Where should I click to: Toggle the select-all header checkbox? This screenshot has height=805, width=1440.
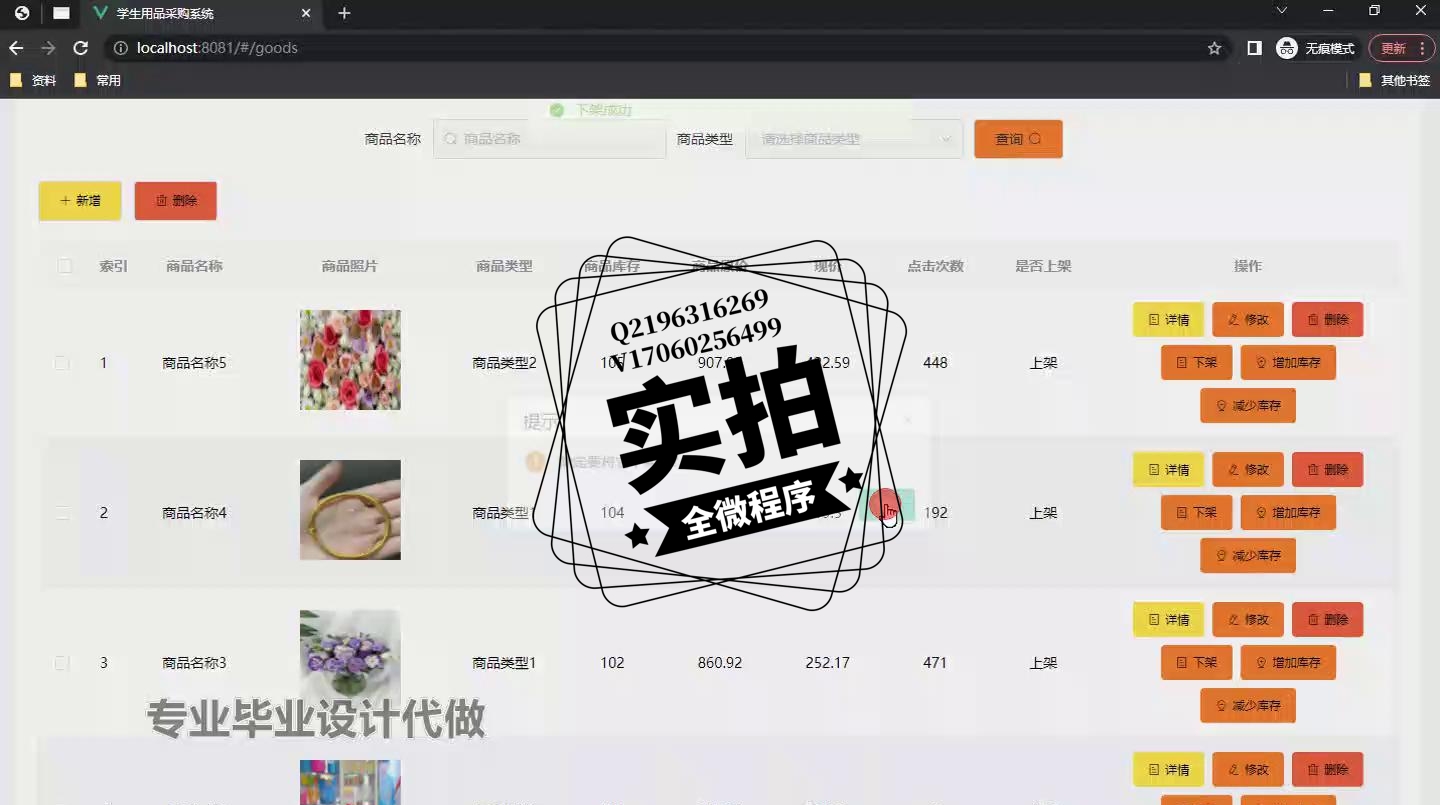(x=65, y=266)
